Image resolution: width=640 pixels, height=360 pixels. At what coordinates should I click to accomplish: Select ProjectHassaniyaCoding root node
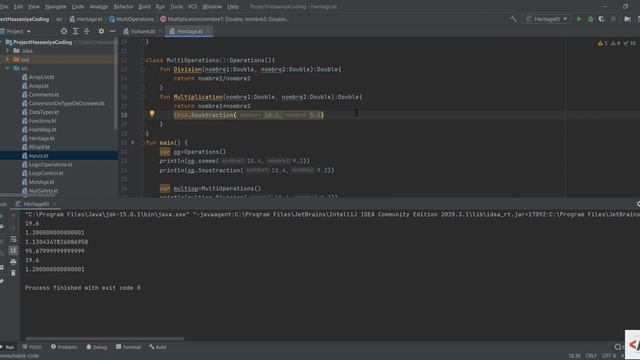pos(42,42)
